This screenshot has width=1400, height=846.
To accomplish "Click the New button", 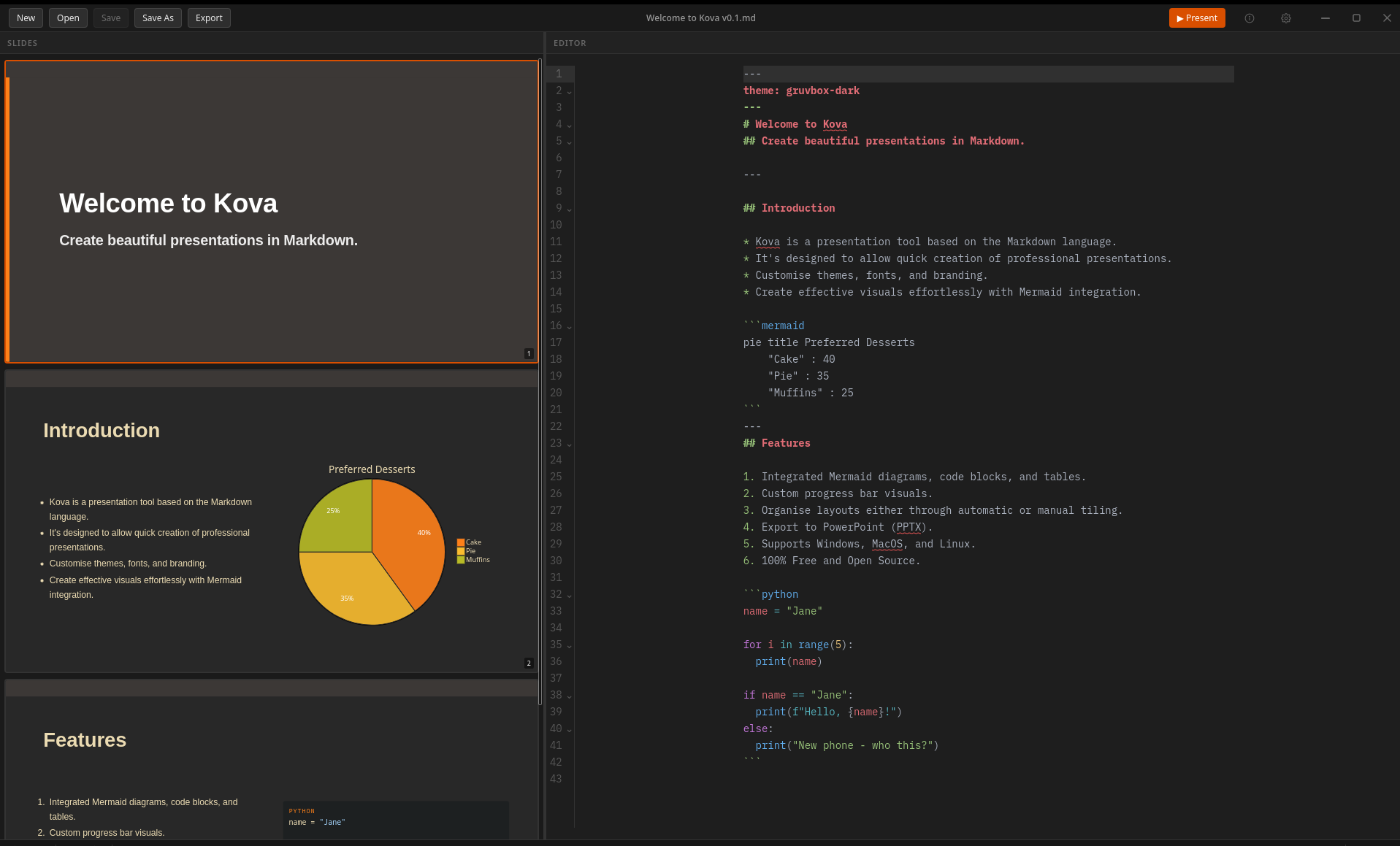I will click(x=26, y=18).
